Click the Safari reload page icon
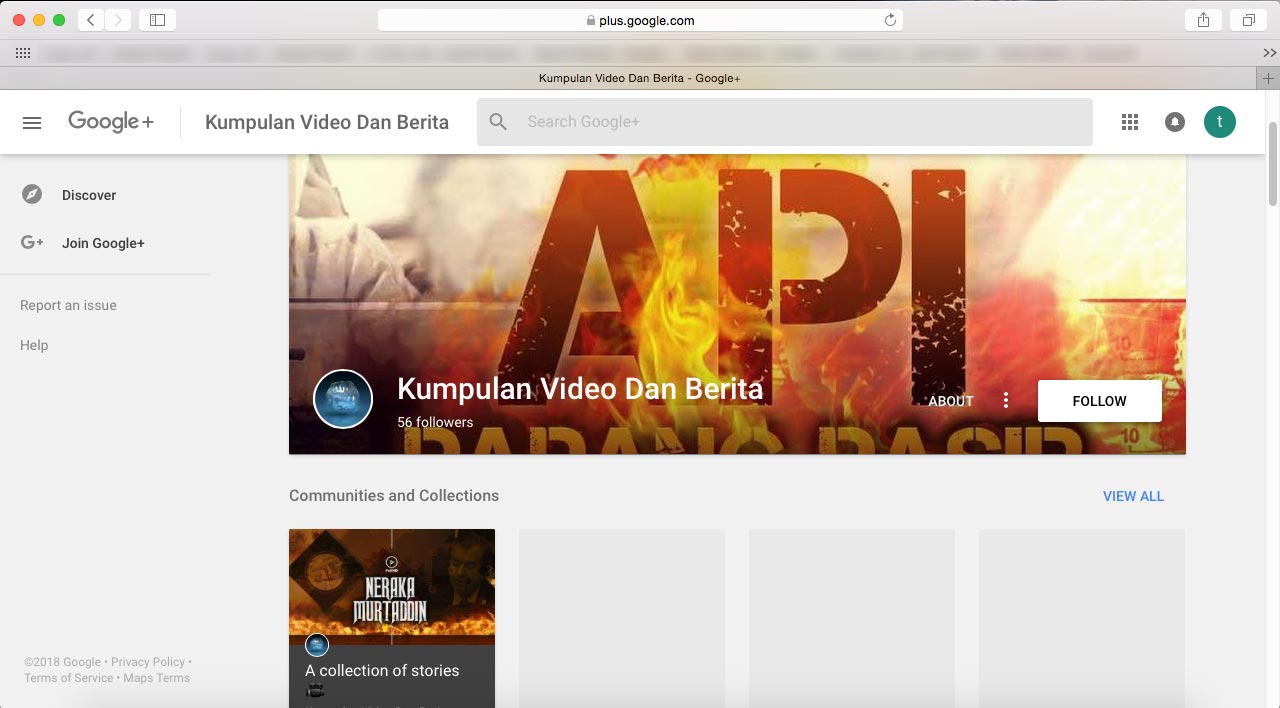Image resolution: width=1280 pixels, height=708 pixels. click(x=890, y=20)
